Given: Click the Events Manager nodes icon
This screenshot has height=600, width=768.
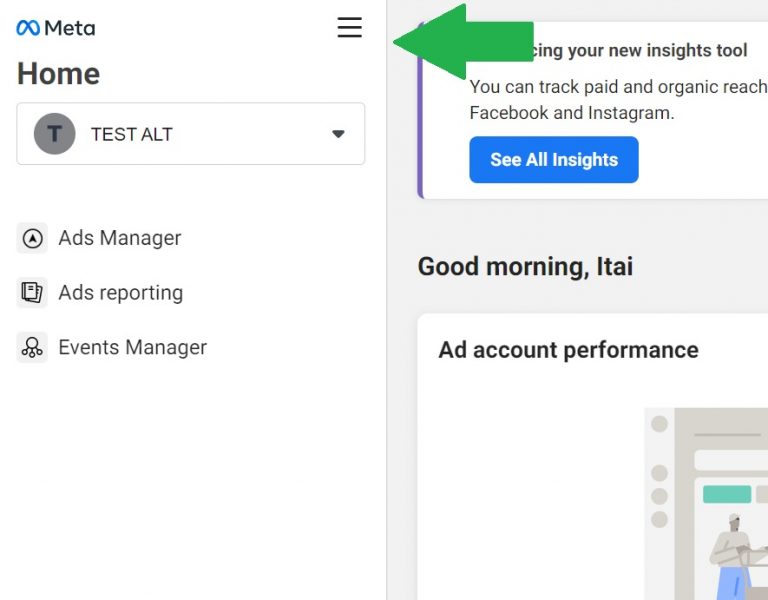Looking at the screenshot, I should click(32, 348).
